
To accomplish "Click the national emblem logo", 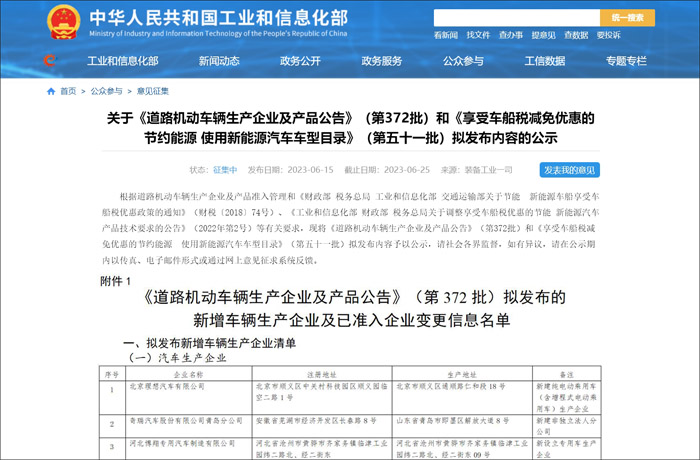I will [x=63, y=21].
